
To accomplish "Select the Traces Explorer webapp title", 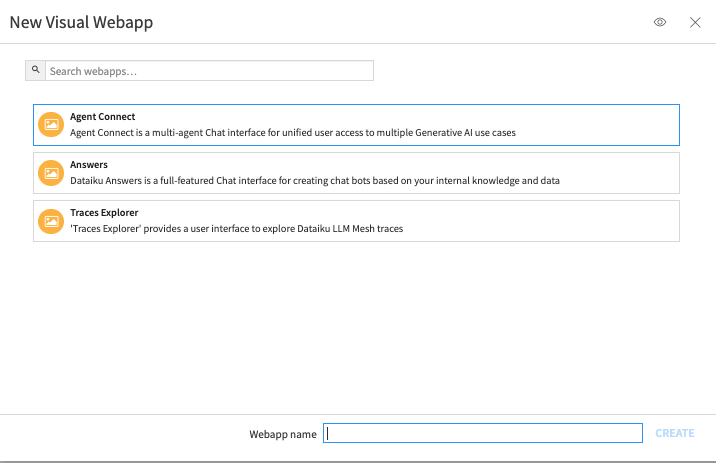I will point(104,212).
